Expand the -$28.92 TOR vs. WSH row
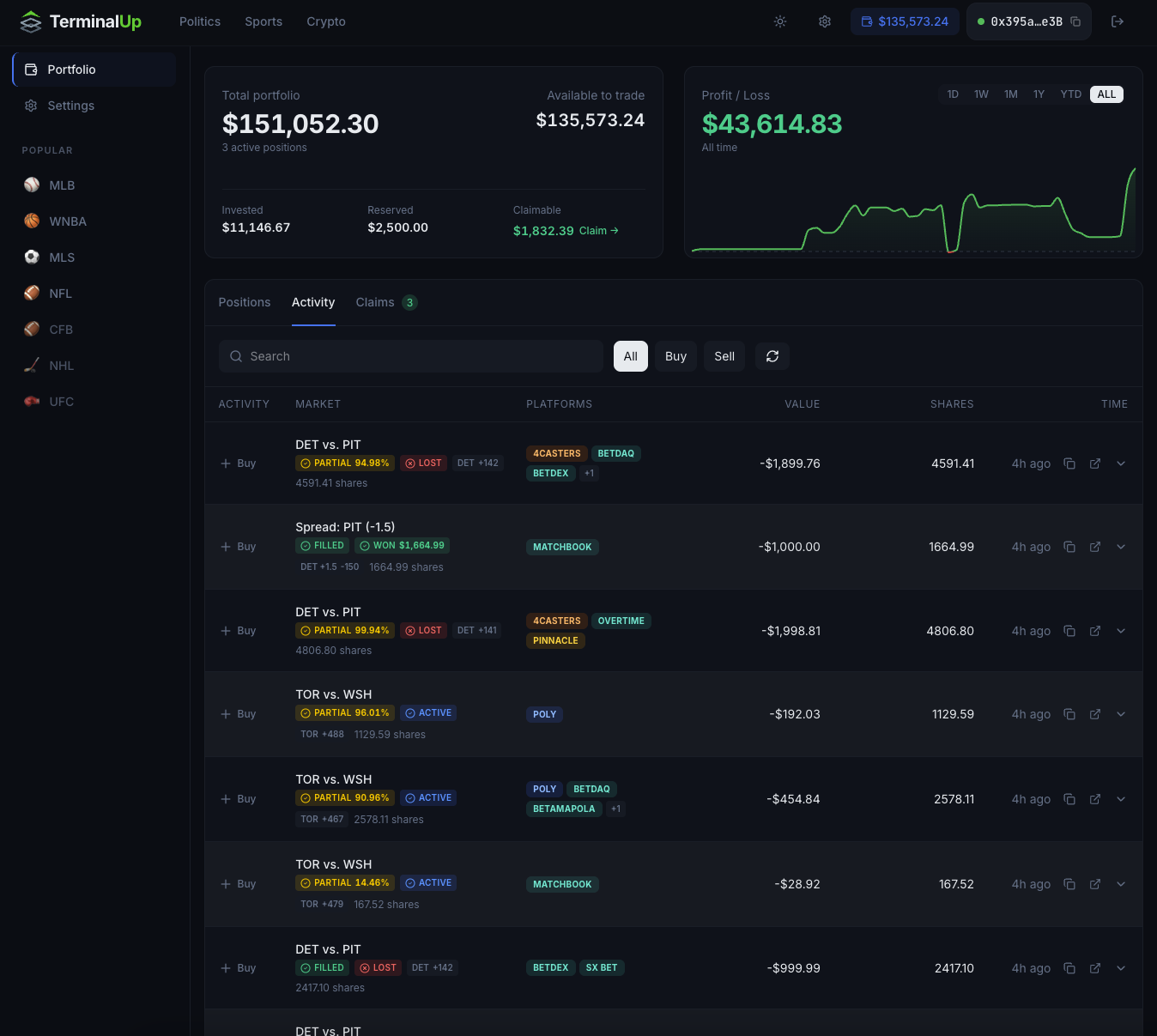Image resolution: width=1157 pixels, height=1036 pixels. pyautogui.click(x=1121, y=884)
